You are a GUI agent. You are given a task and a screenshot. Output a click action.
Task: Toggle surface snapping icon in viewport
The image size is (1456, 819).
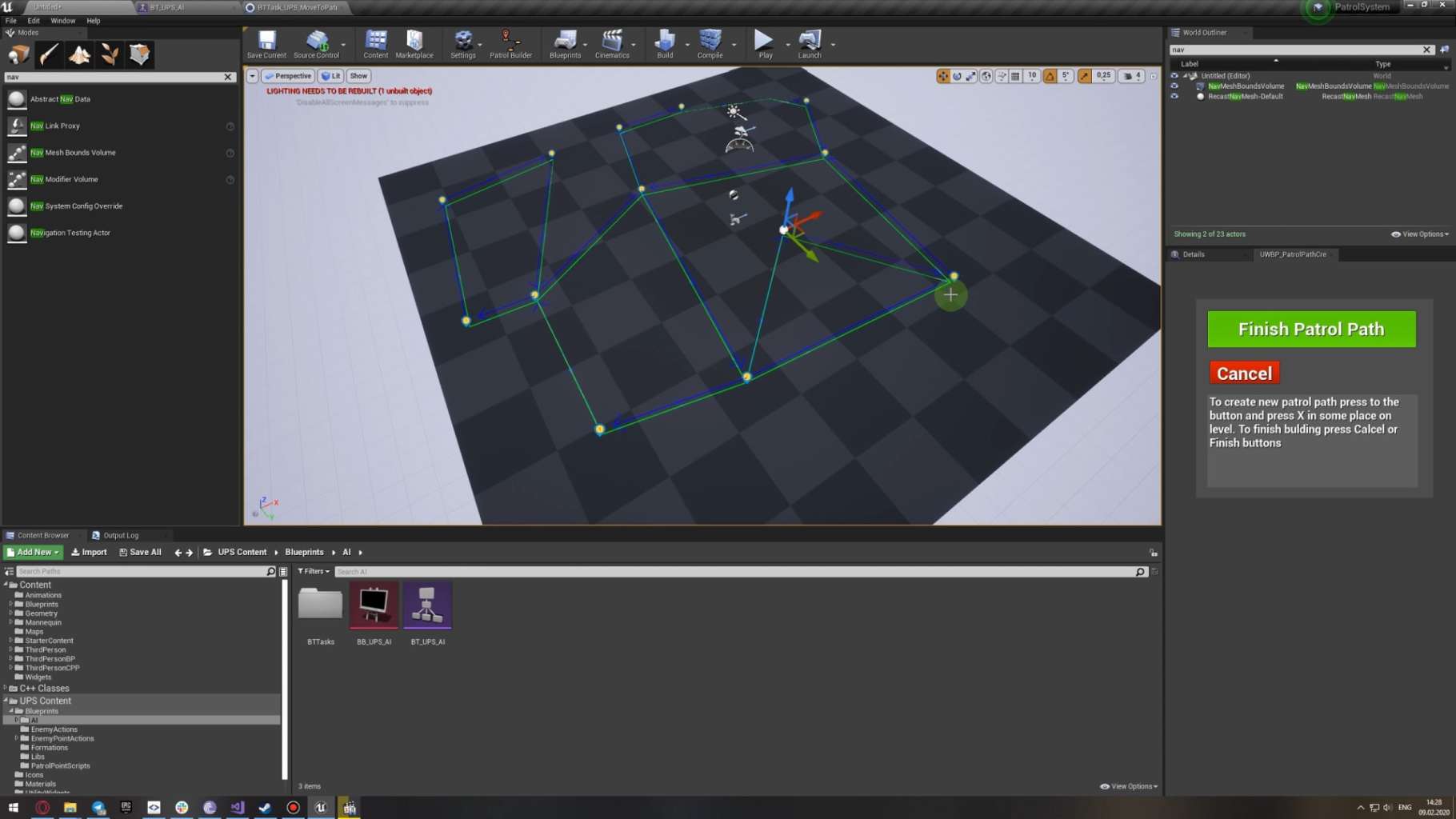coord(1002,76)
